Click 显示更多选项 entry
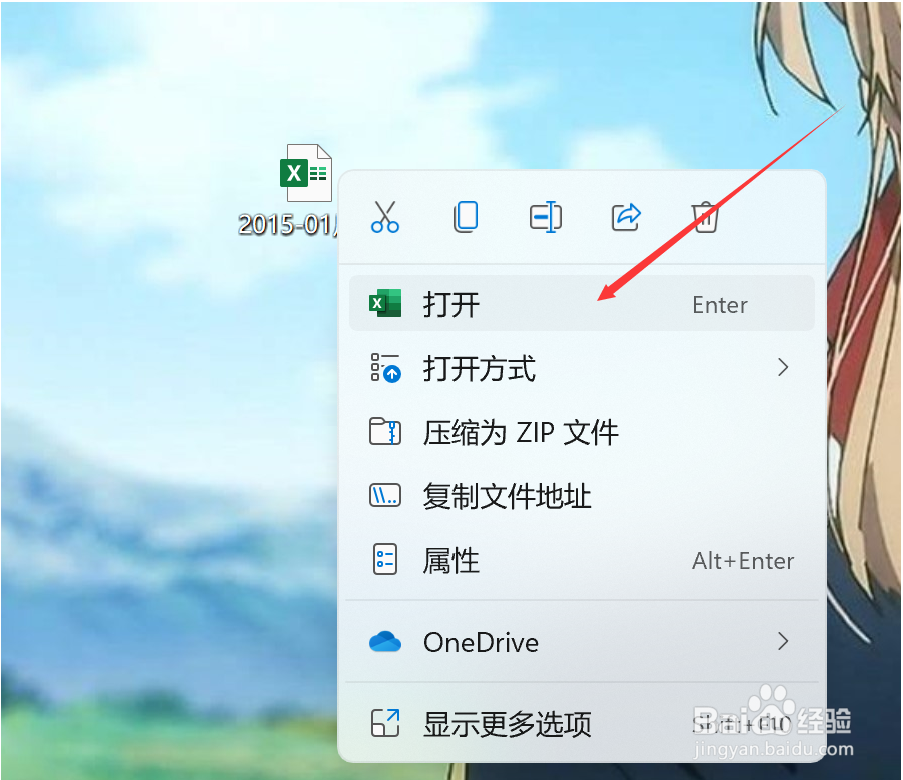The image size is (903, 780). 582,724
